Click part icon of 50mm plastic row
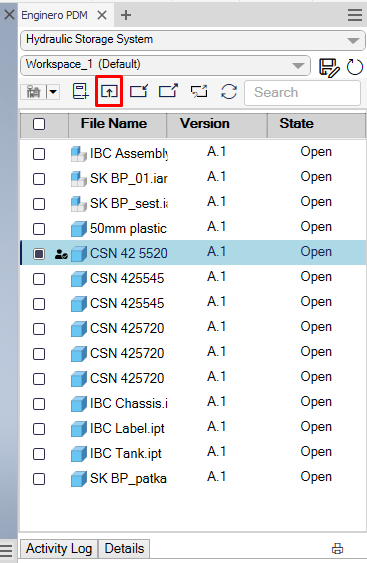Image resolution: width=367 pixels, height=563 pixels. point(79,229)
